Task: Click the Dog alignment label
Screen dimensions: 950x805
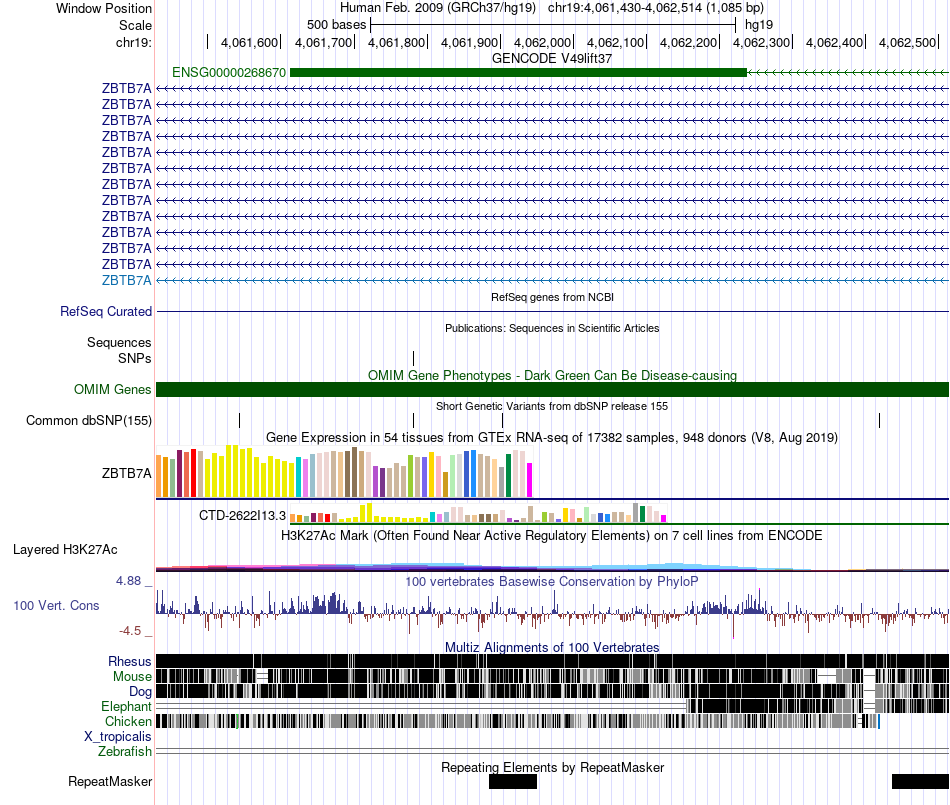Action: coord(140,691)
